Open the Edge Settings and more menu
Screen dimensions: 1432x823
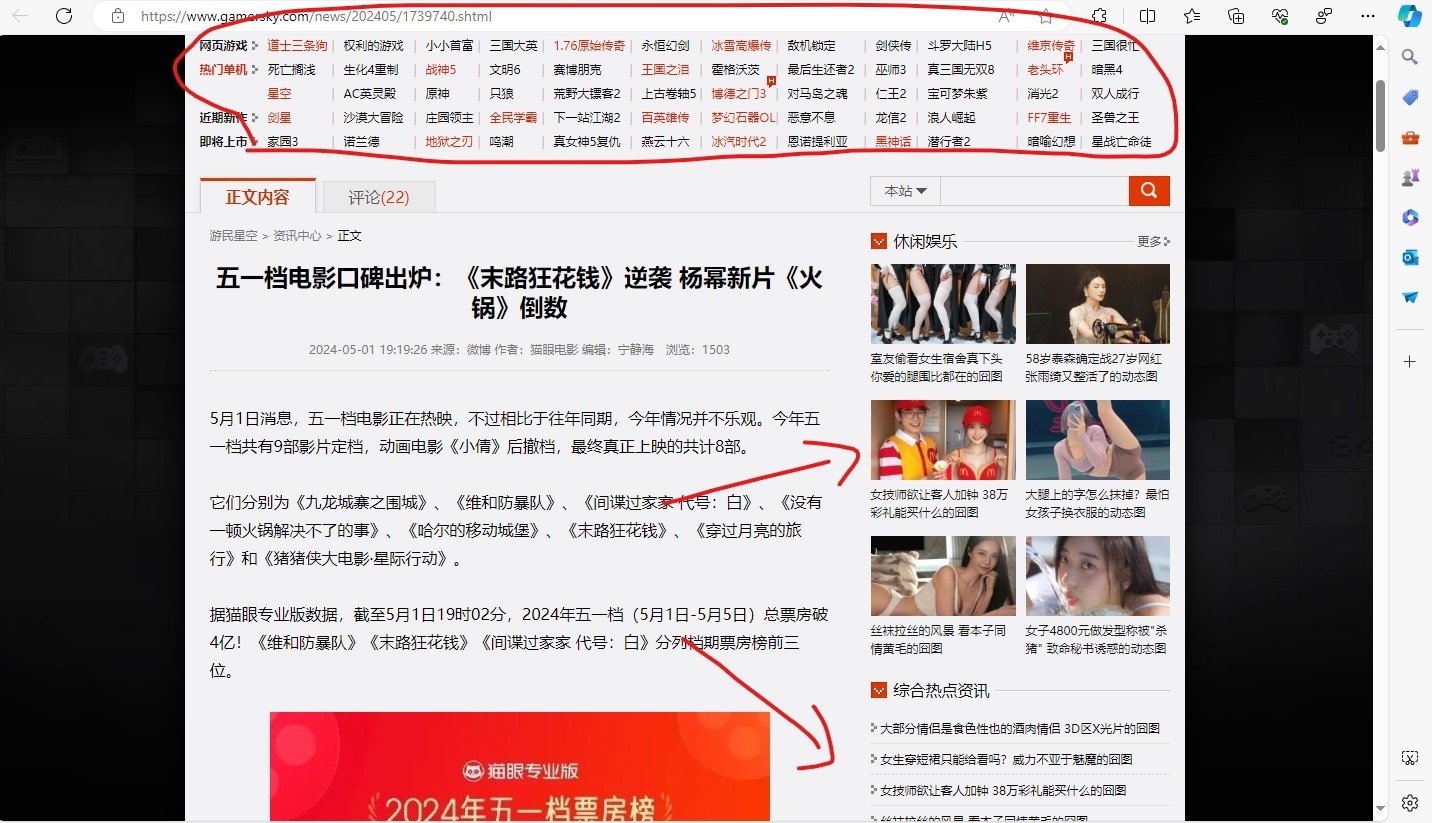click(x=1367, y=16)
